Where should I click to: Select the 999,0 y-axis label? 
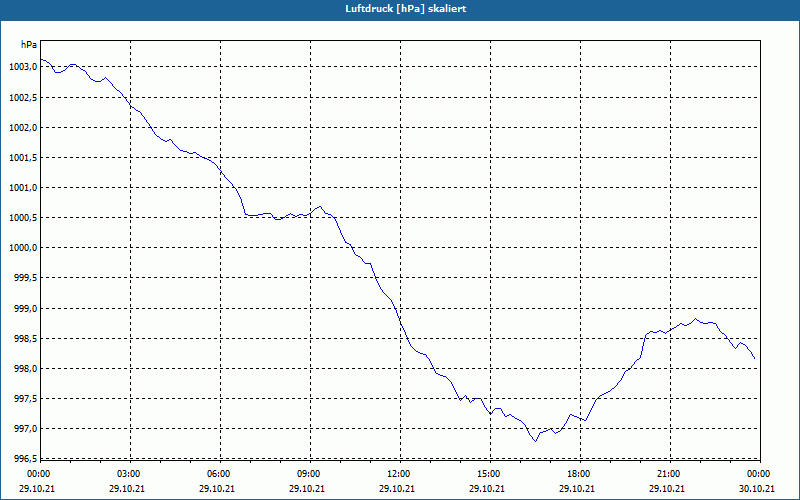[x=25, y=309]
